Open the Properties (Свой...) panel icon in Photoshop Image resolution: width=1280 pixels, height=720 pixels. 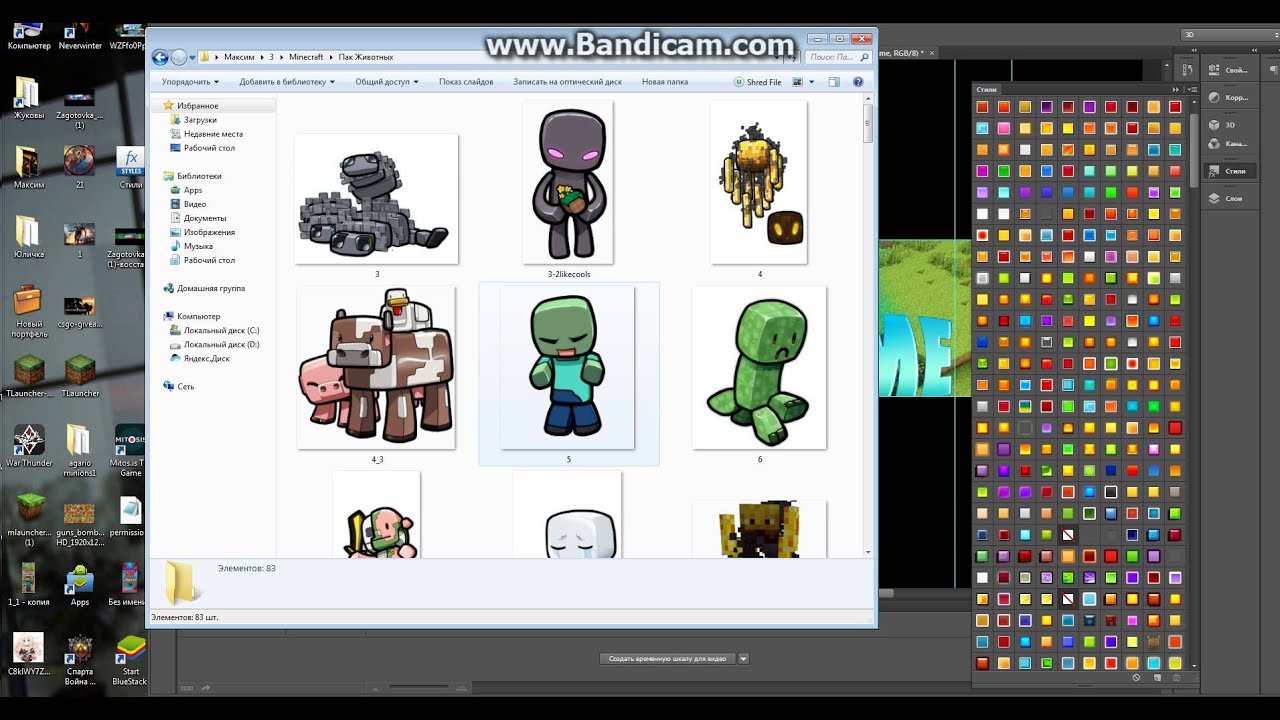point(1229,70)
